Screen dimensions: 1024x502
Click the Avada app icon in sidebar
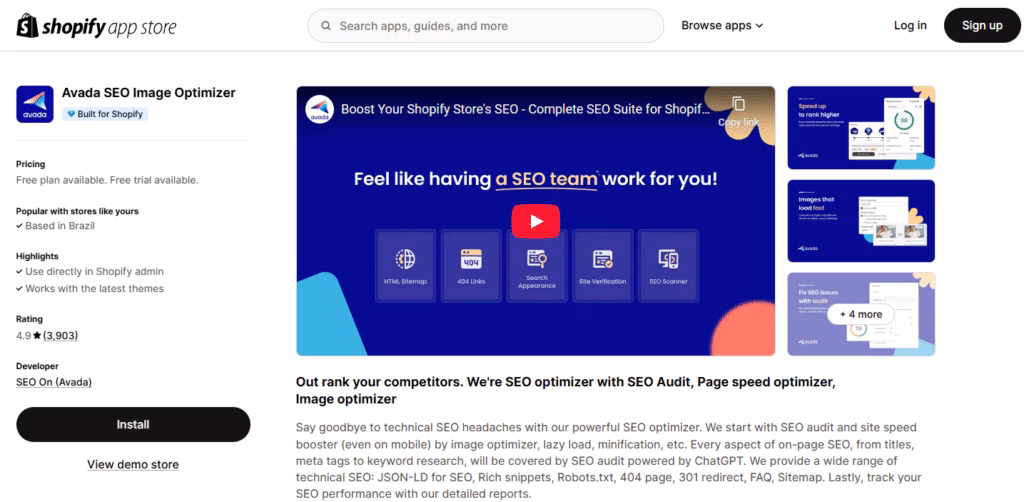34,103
